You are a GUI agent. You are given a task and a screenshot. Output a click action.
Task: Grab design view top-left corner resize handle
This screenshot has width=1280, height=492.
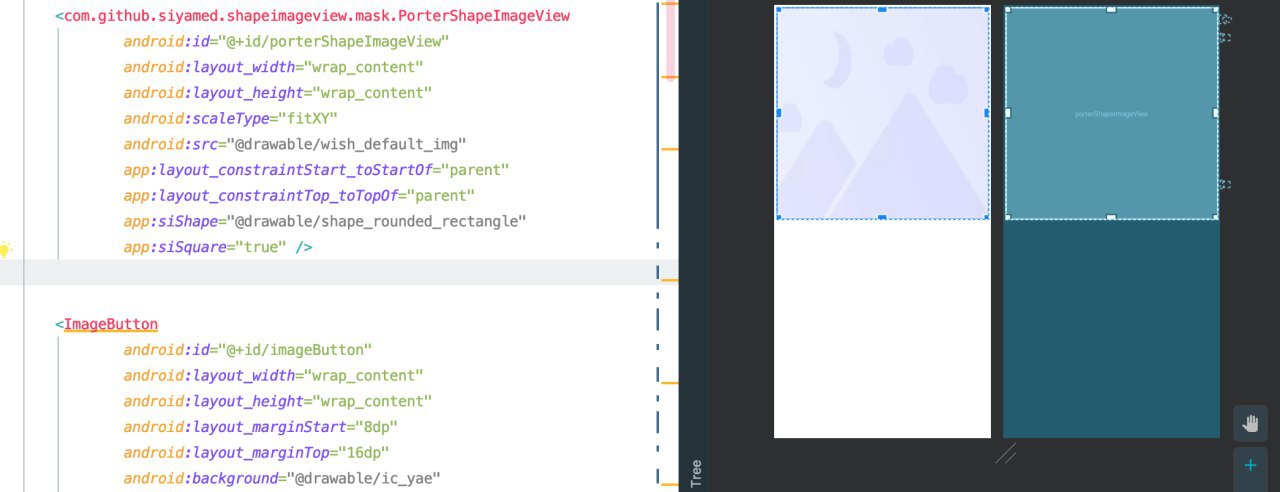(x=778, y=9)
